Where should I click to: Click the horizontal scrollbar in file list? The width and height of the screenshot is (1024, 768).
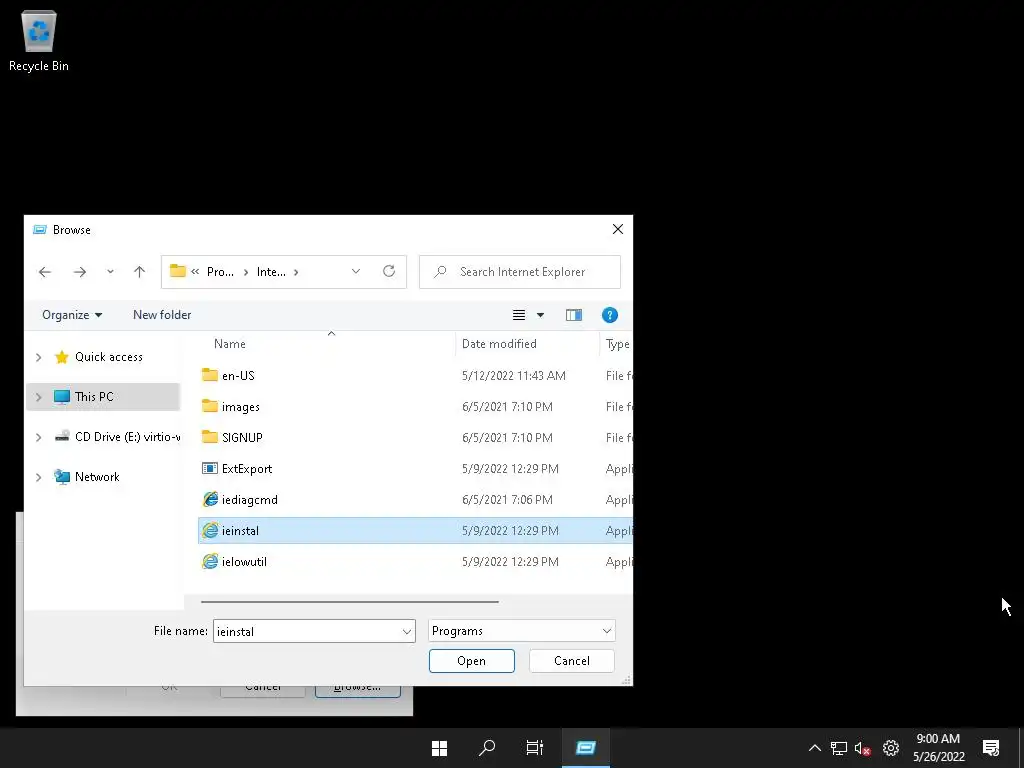pos(350,601)
